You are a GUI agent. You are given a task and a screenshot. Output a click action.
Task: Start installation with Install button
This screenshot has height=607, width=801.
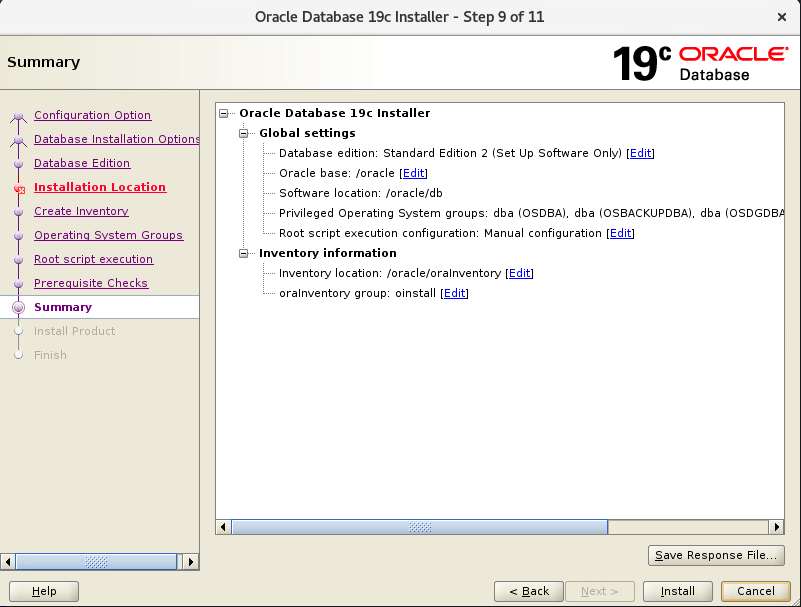[x=677, y=591]
